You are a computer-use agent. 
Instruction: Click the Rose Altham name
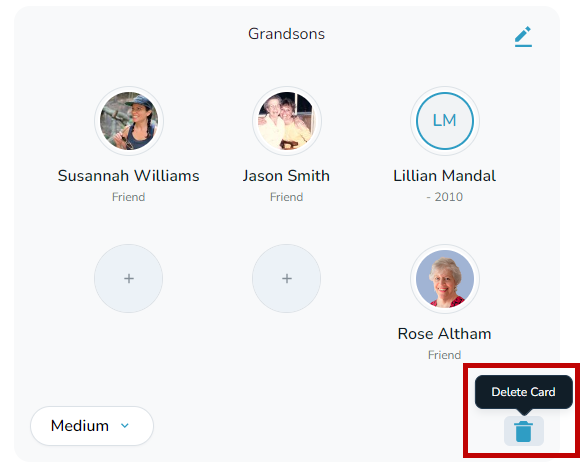444,334
